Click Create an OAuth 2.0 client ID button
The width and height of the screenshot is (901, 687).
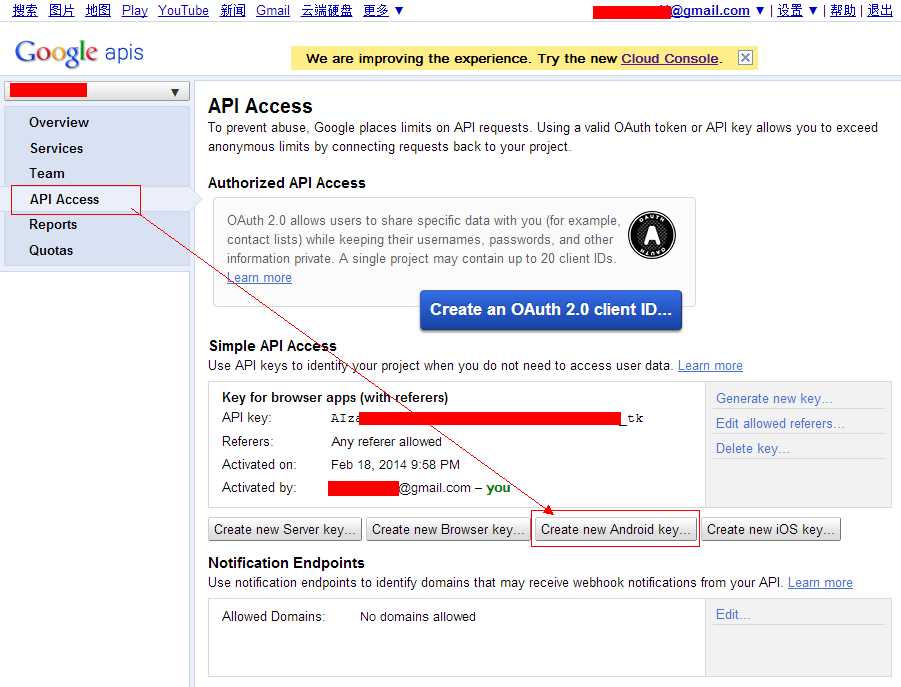click(550, 310)
